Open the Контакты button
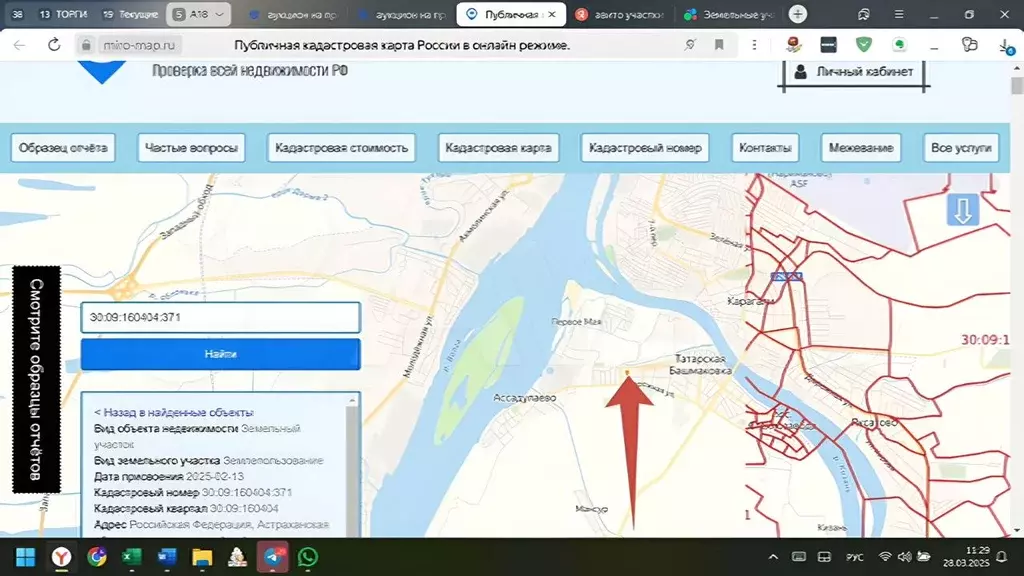 point(765,148)
